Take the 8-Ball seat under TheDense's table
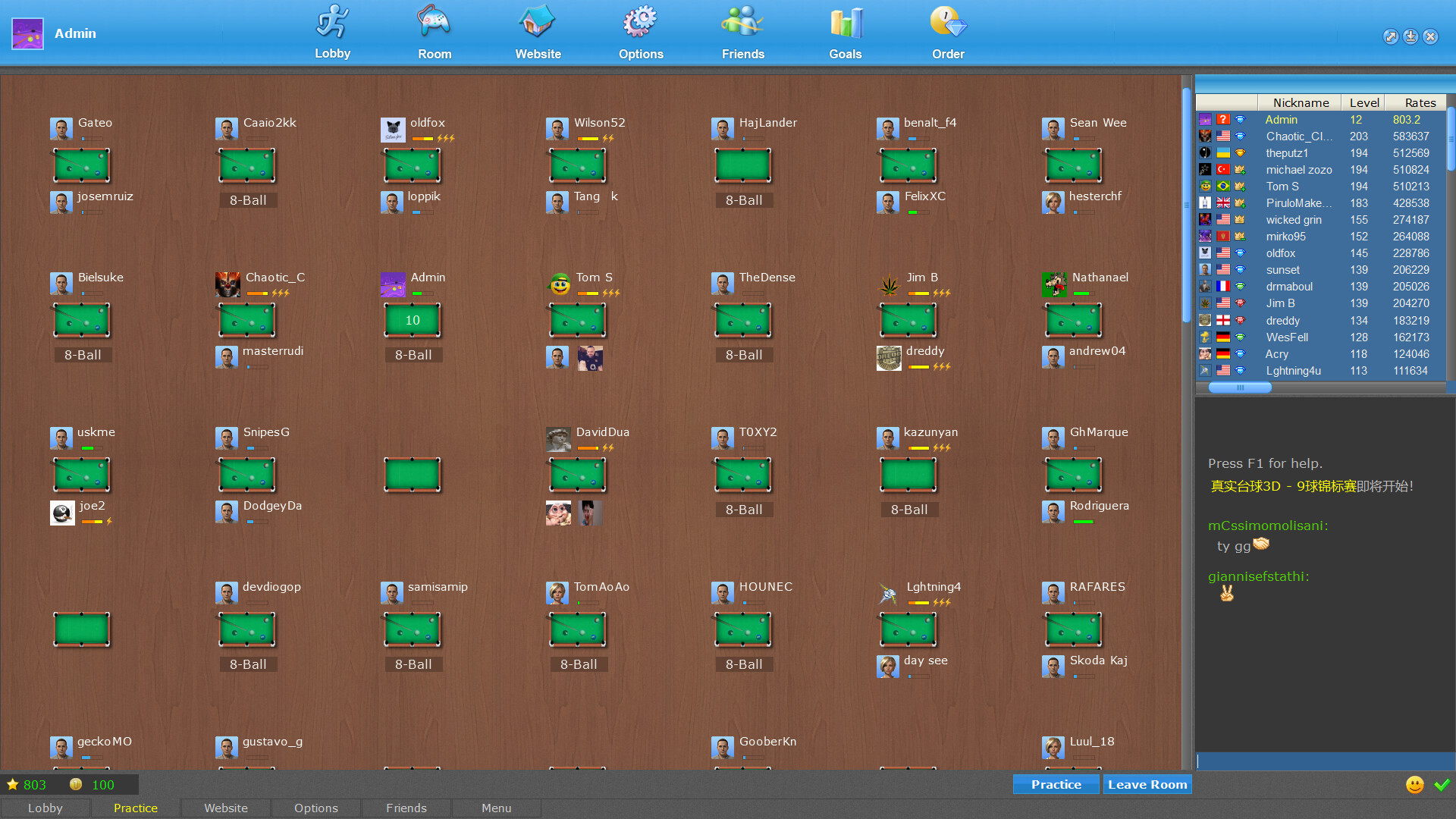Image resolution: width=1456 pixels, height=819 pixels. click(744, 355)
